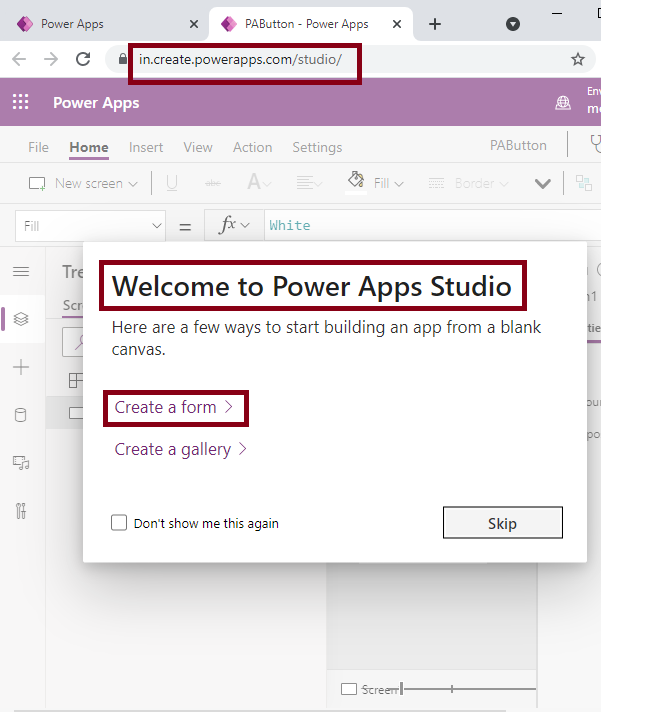
Task: Toggle strikethrough formatting
Action: pos(213,183)
